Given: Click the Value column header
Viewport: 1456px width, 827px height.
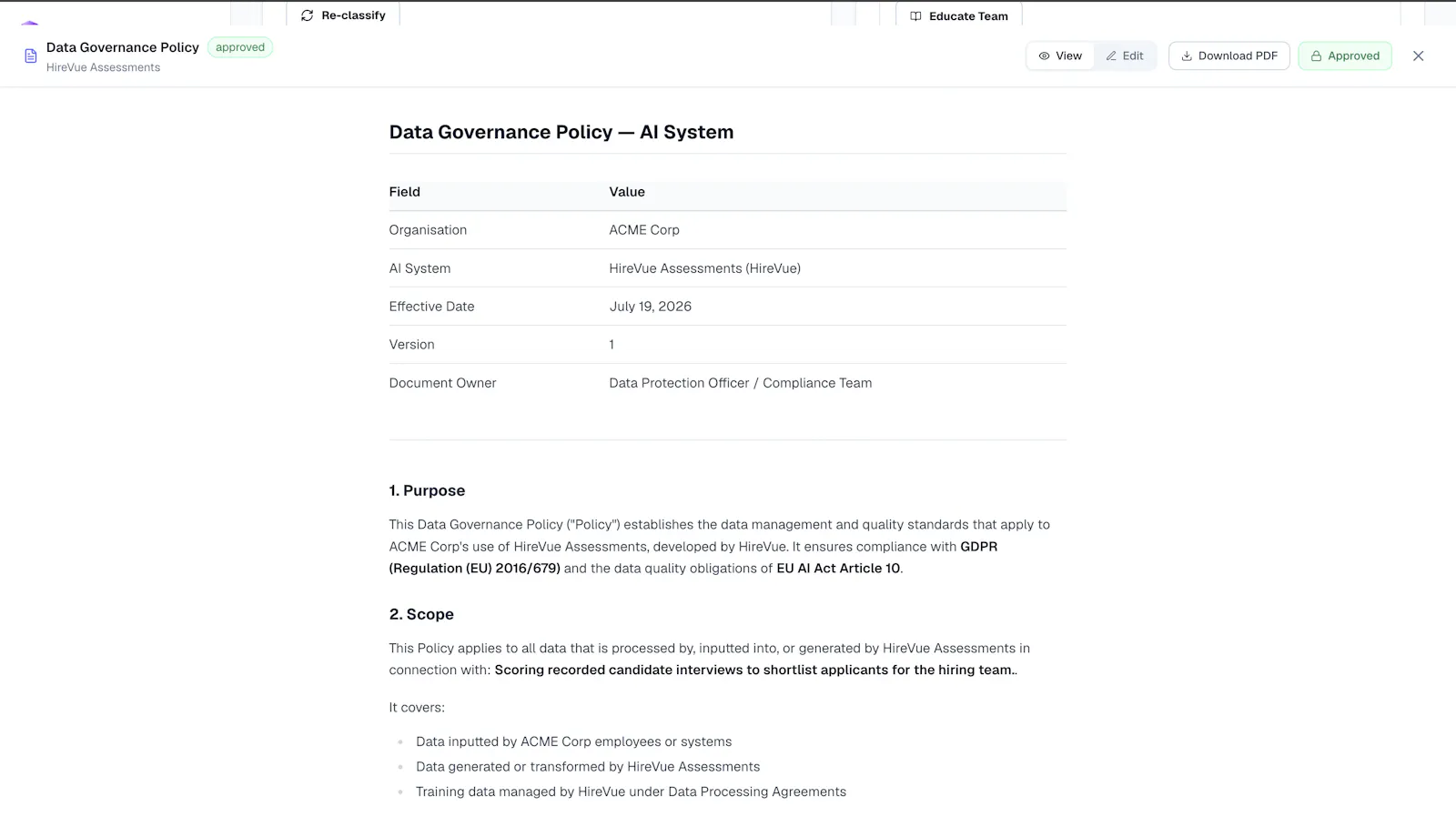Looking at the screenshot, I should click(x=627, y=192).
